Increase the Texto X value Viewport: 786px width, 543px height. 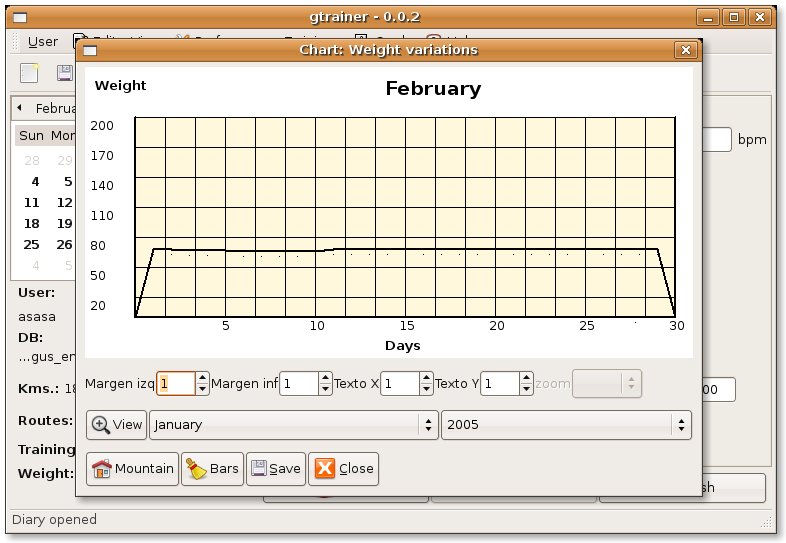[426, 378]
